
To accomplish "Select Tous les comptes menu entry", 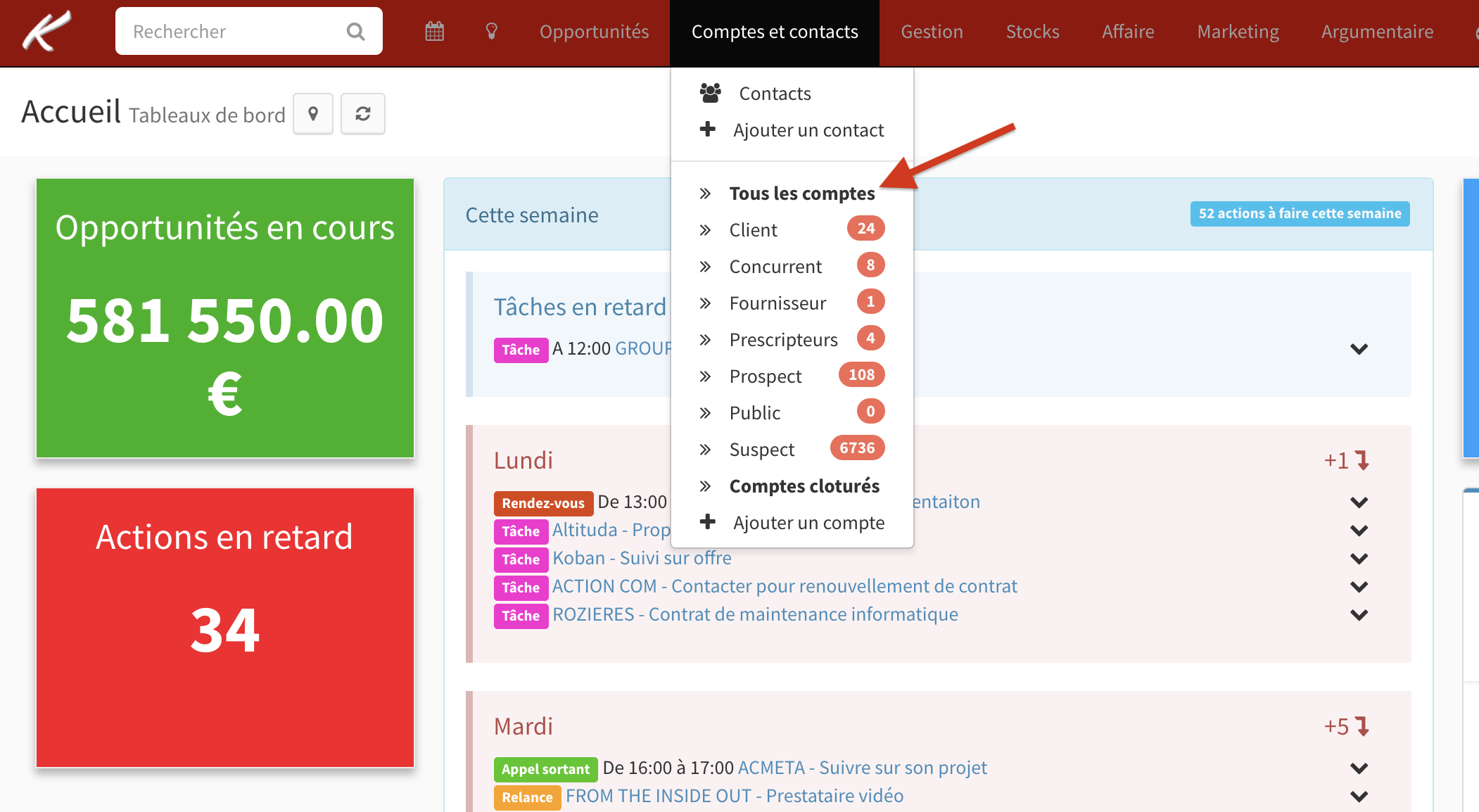I will click(801, 194).
